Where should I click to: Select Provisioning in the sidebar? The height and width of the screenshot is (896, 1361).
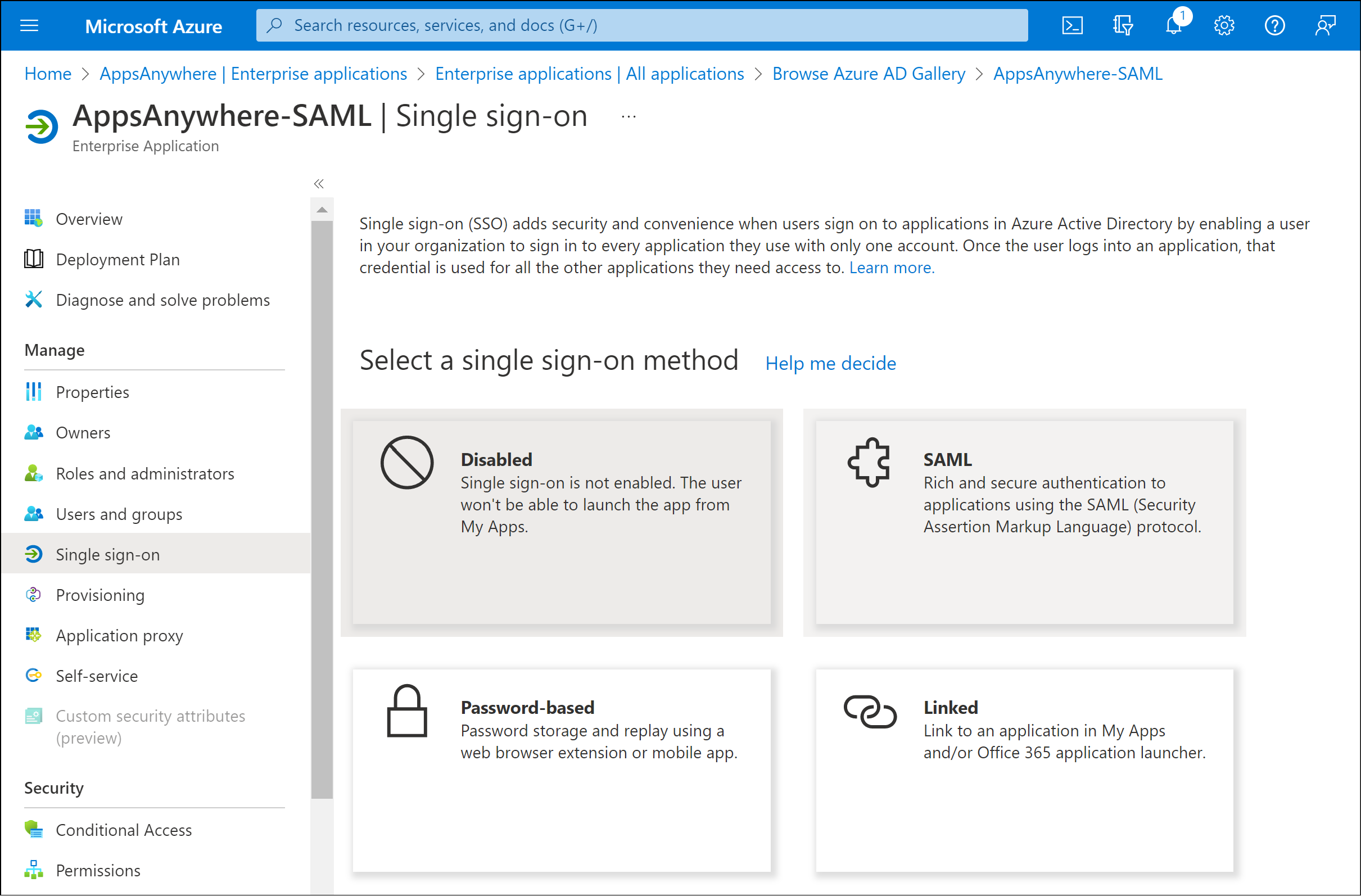point(100,595)
